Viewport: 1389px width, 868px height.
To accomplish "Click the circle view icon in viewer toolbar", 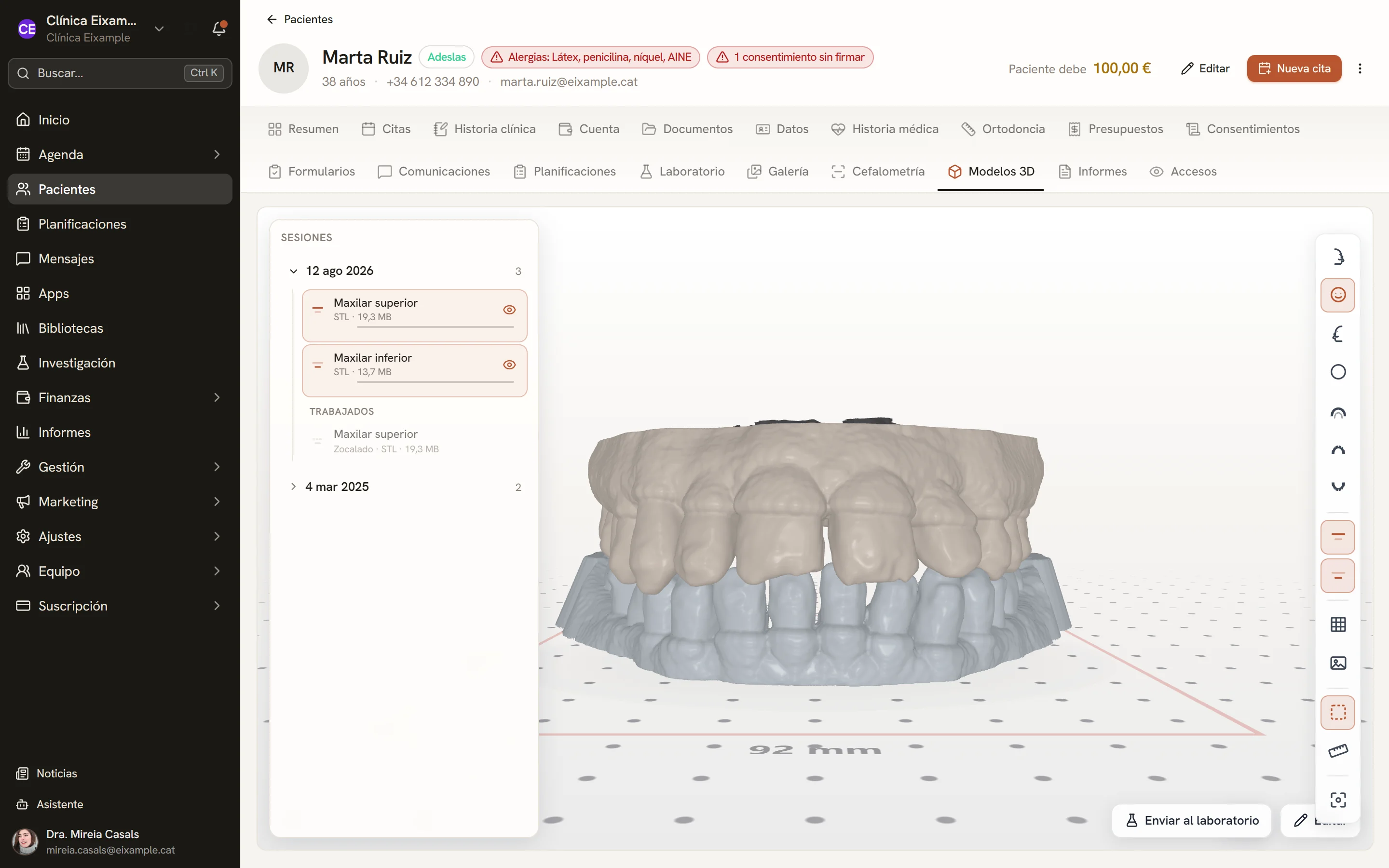I will pyautogui.click(x=1337, y=372).
